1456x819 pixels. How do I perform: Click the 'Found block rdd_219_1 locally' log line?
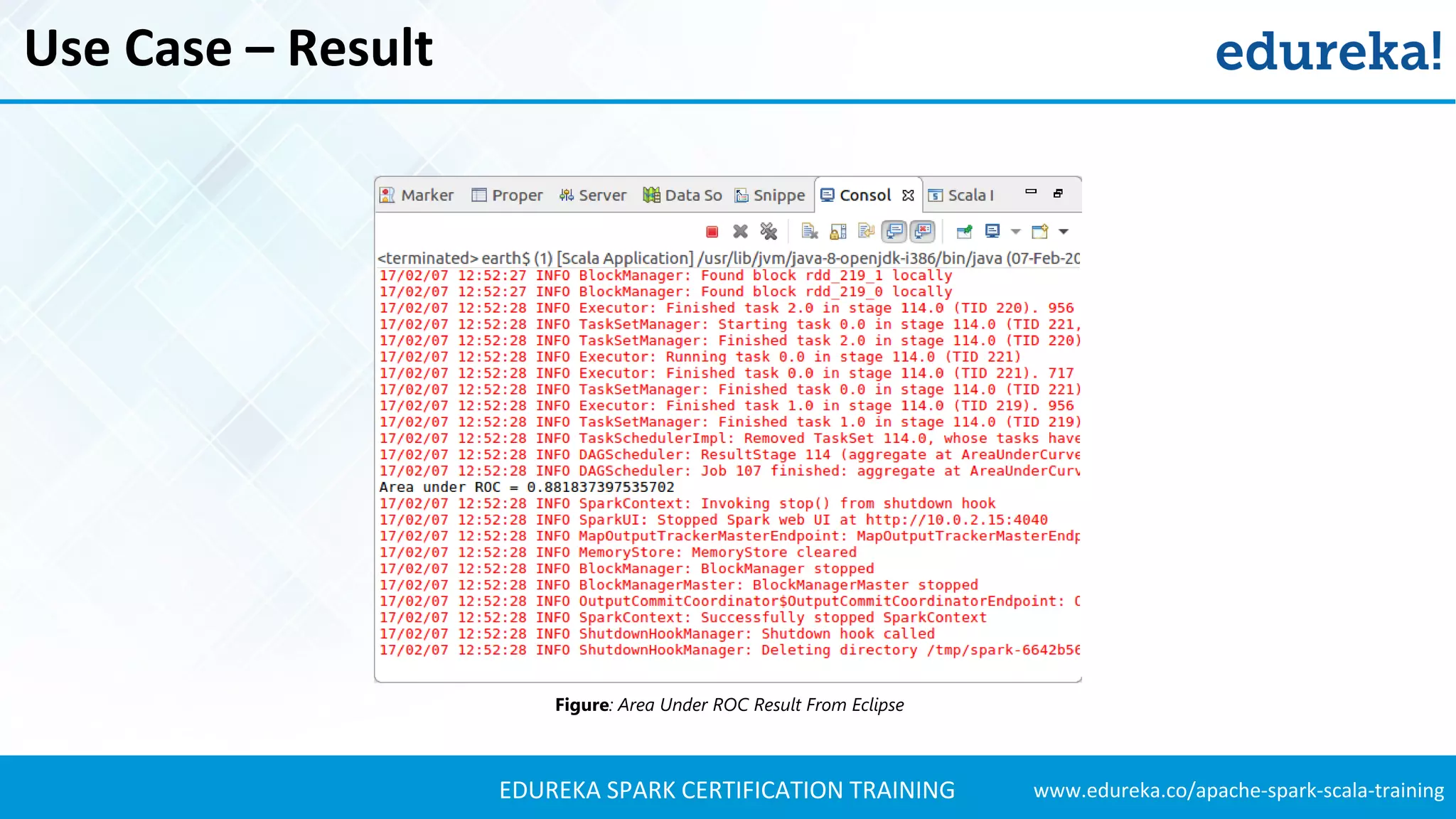pos(665,276)
